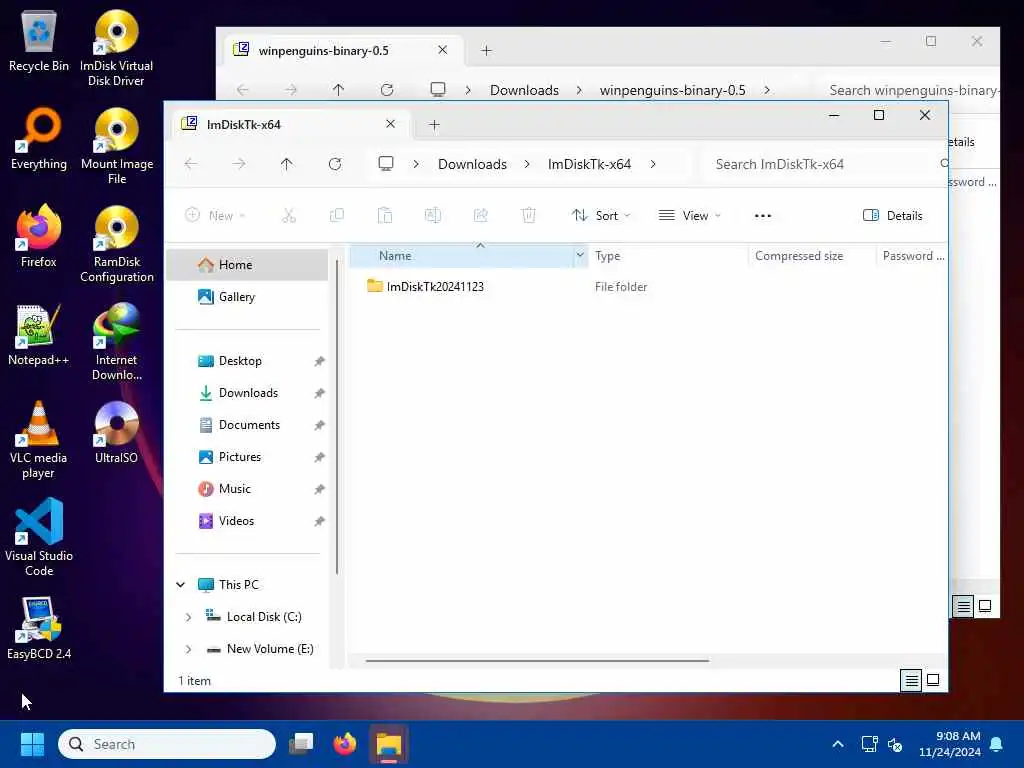Switch to details list view in ImDiskTk-x64 status bar
Screen dimensions: 1024x768
[x=911, y=680]
